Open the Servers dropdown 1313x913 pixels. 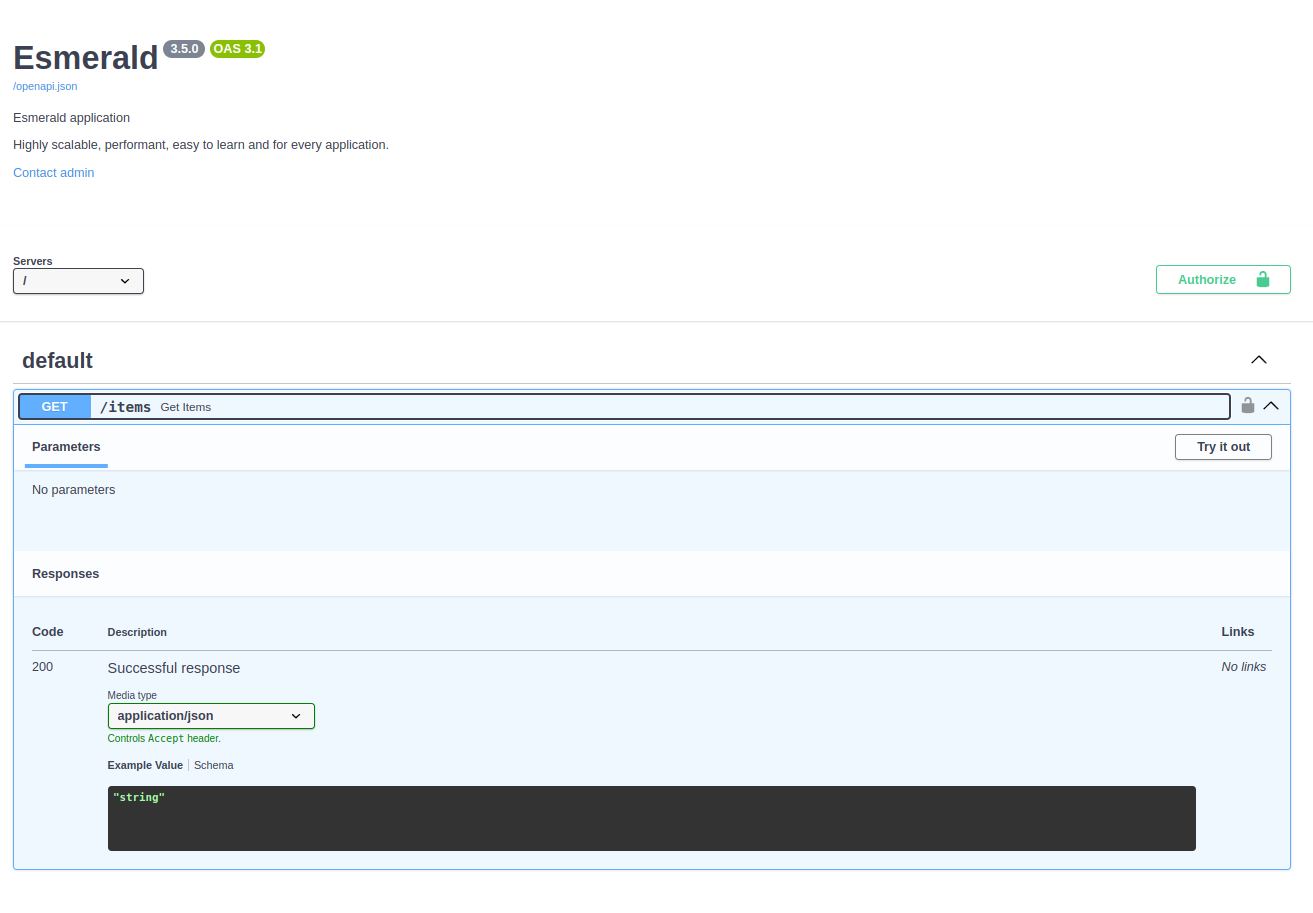[78, 281]
